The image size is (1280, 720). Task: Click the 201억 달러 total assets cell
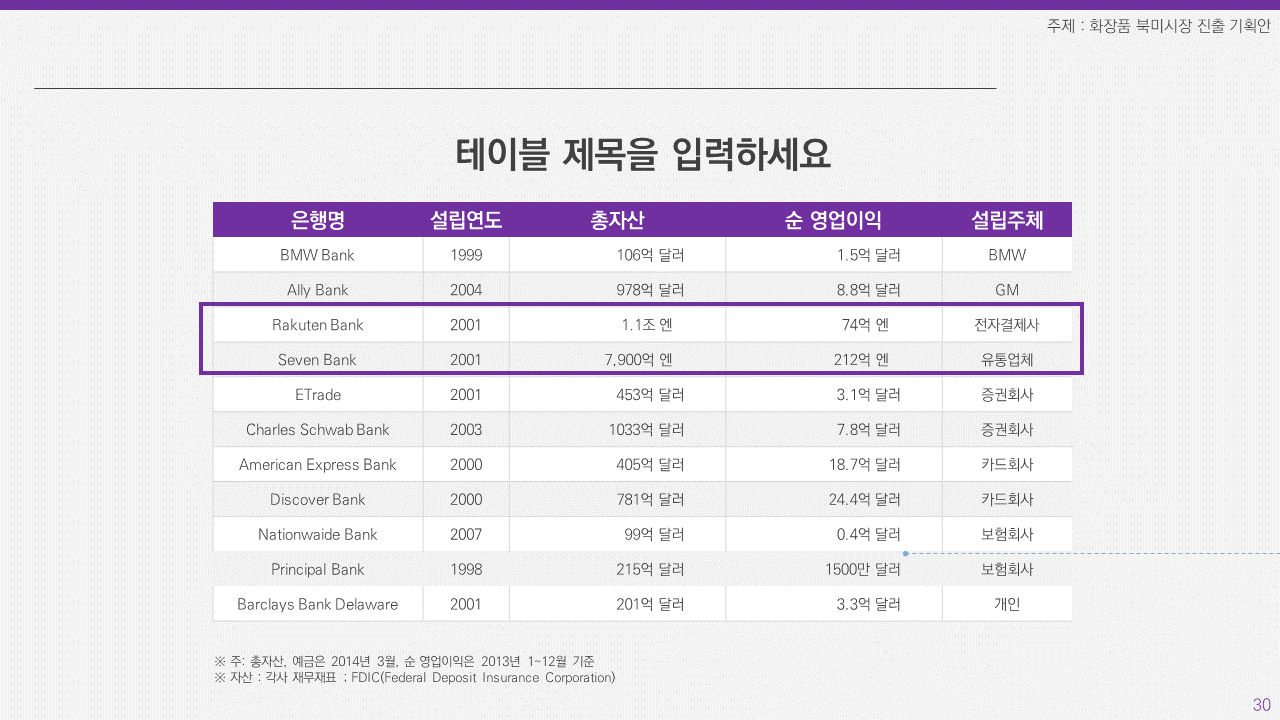point(618,605)
